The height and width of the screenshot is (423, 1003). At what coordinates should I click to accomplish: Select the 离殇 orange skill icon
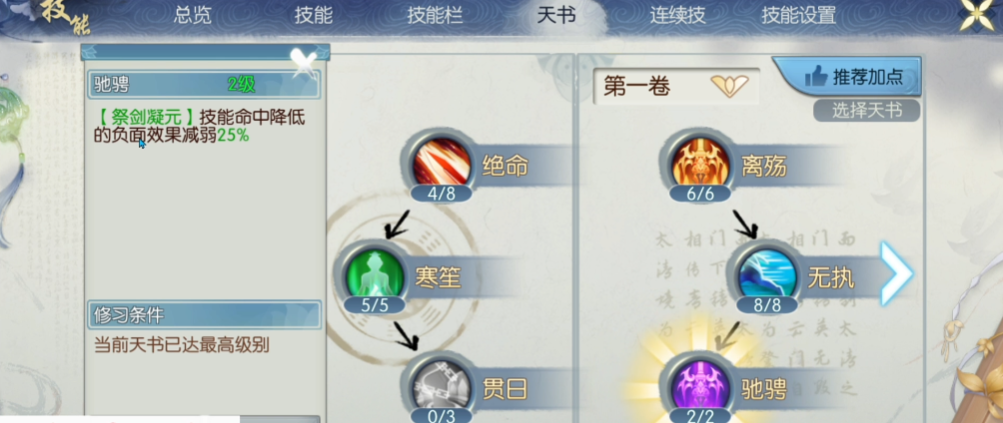pos(700,166)
